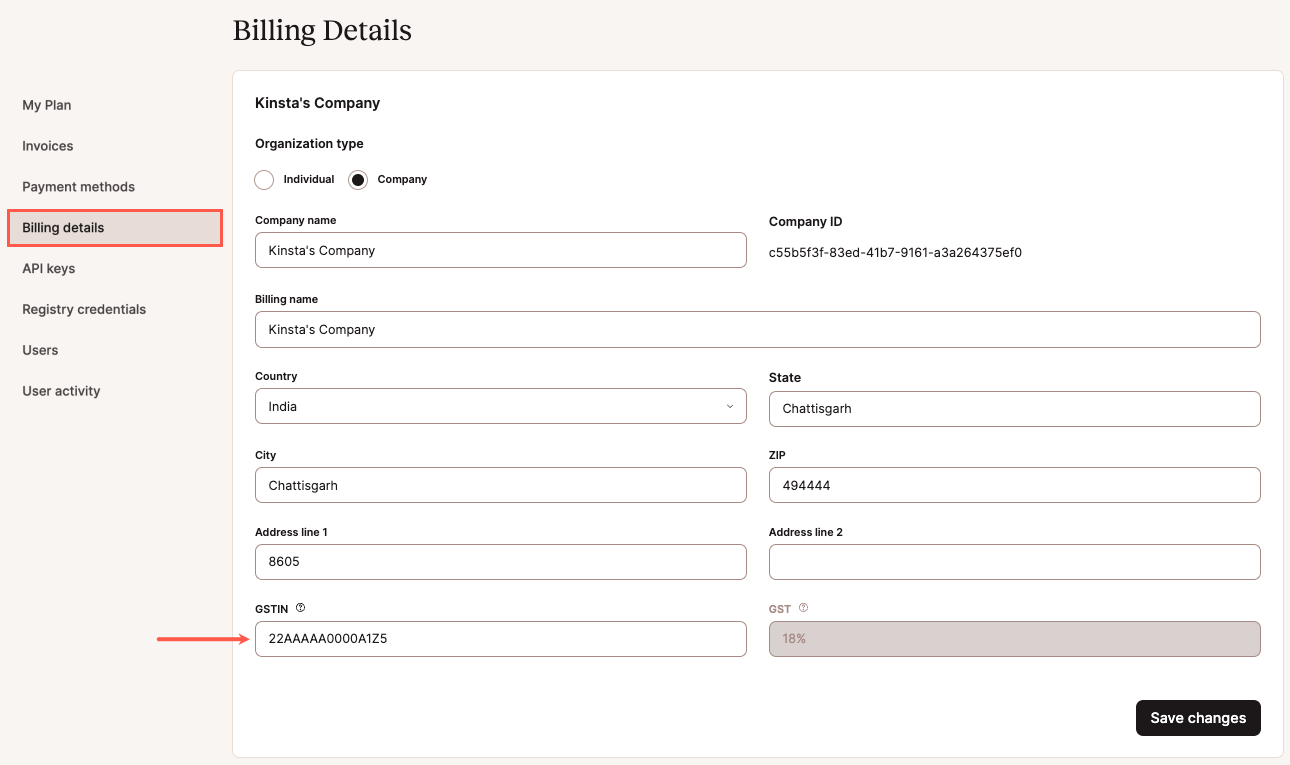View User activity in the sidebar

[x=61, y=392]
